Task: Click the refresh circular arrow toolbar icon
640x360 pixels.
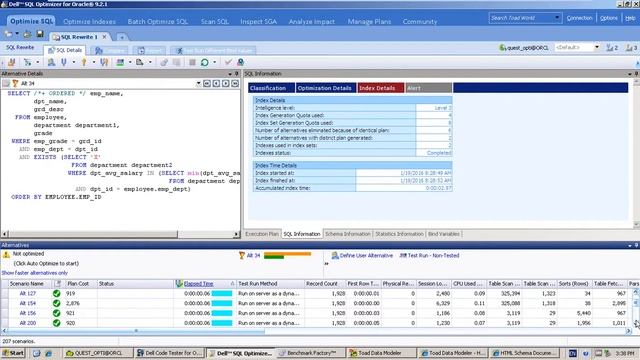Action: [204, 62]
